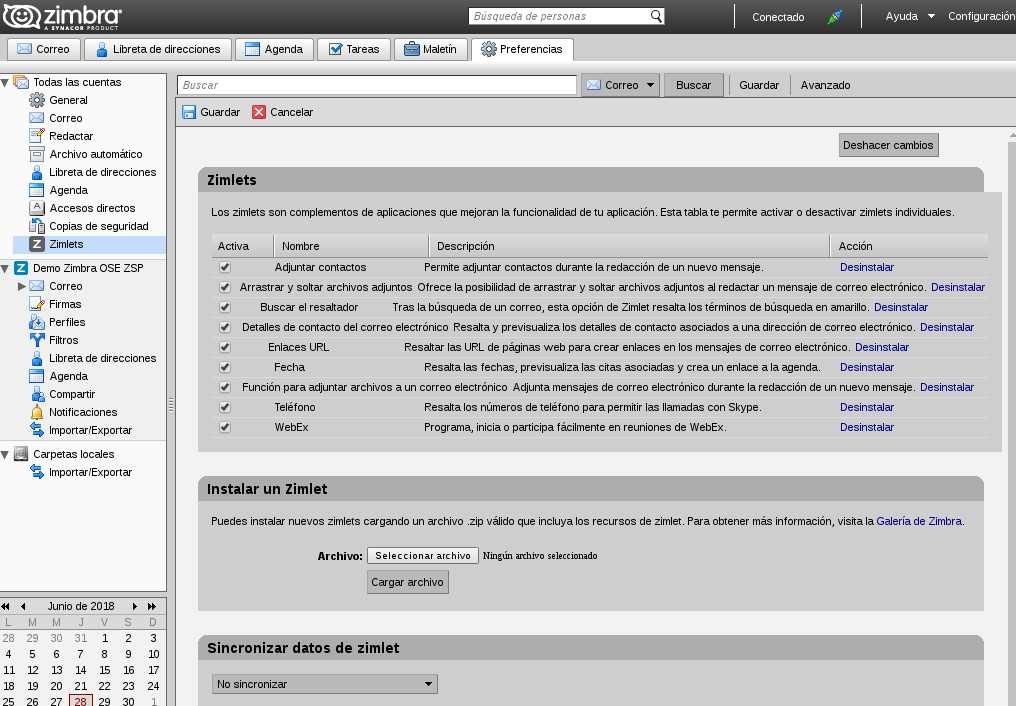Click the people search magnifier icon
The width and height of the screenshot is (1016, 706).
[x=656, y=16]
